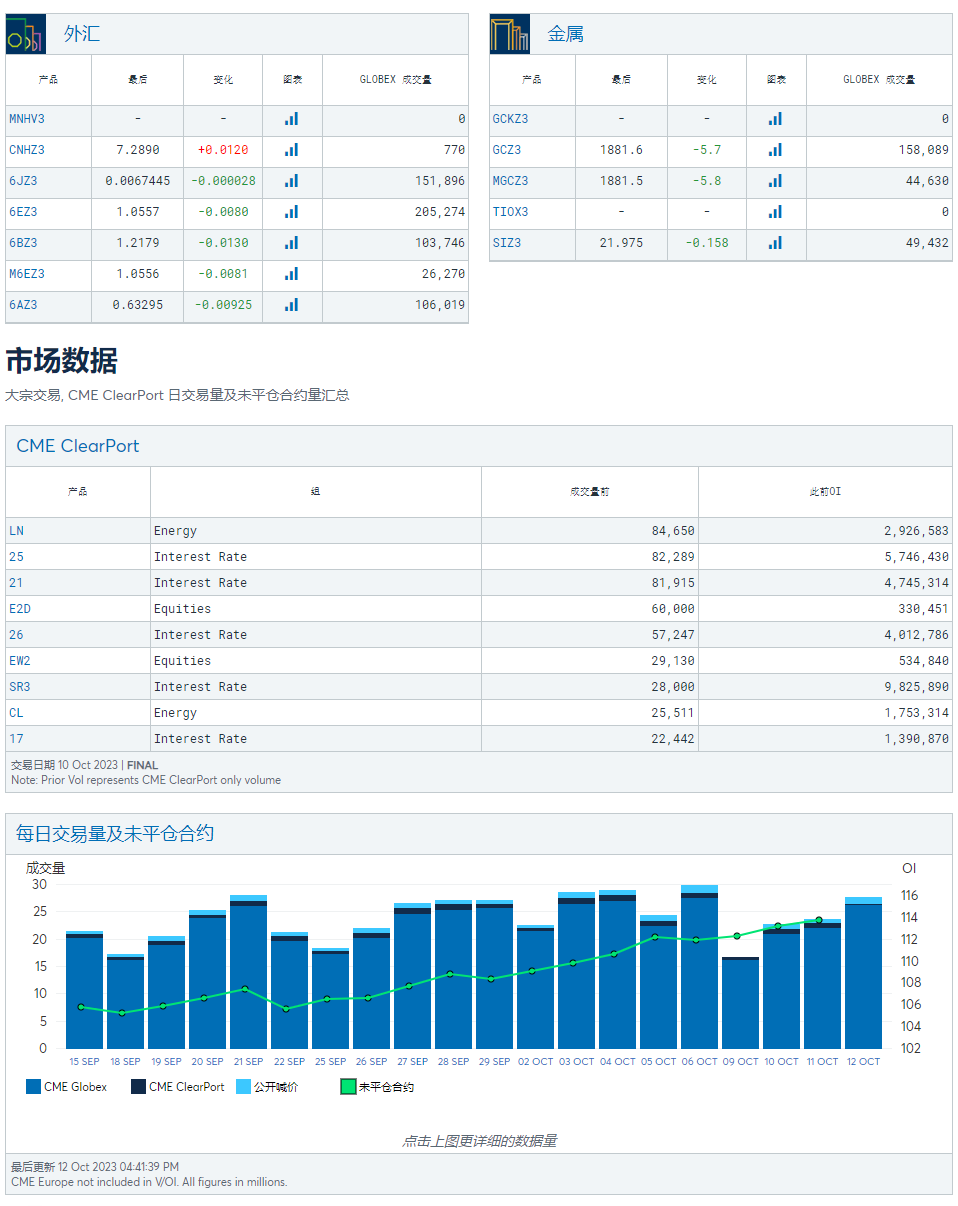958x1206 pixels.
Task: Click the 金属 section icon
Action: tap(510, 34)
